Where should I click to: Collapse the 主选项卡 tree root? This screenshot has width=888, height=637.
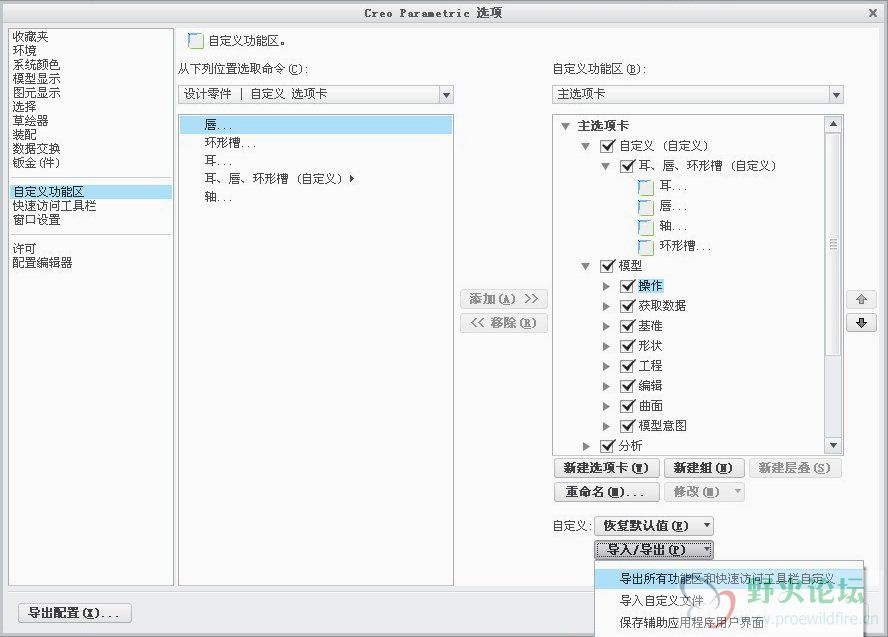[x=565, y=126]
